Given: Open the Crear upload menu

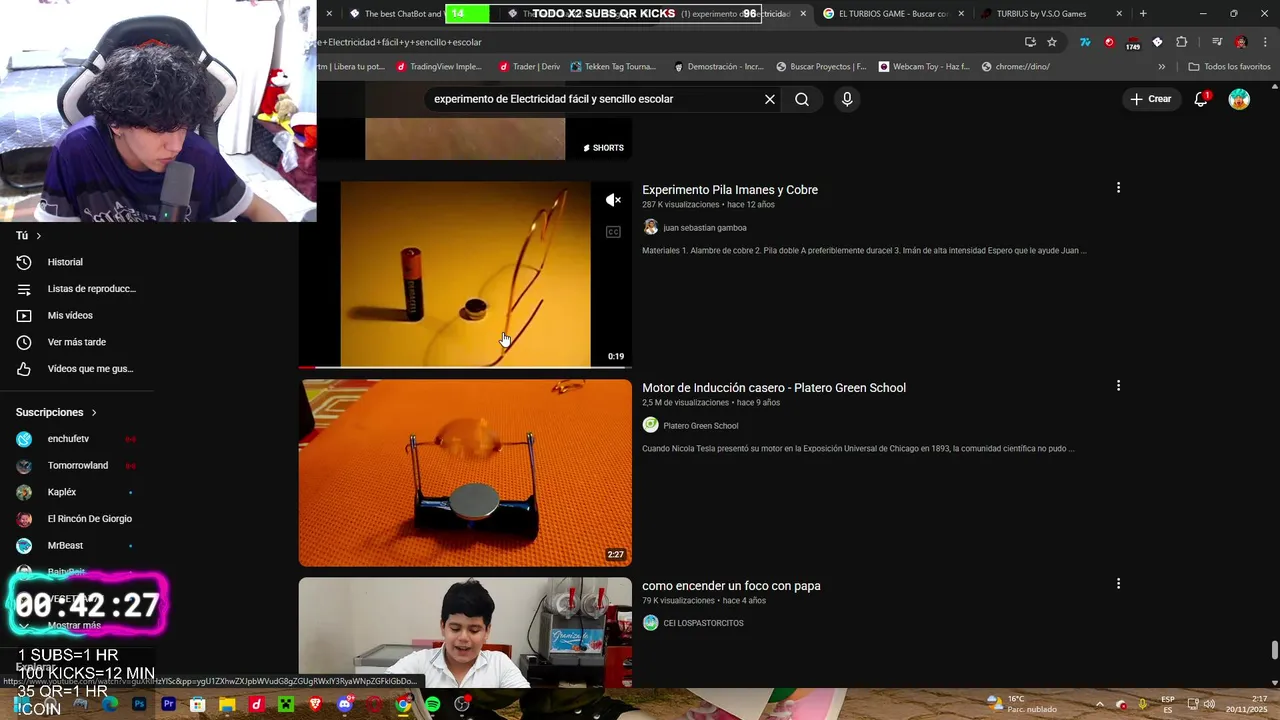Looking at the screenshot, I should pos(1150,99).
